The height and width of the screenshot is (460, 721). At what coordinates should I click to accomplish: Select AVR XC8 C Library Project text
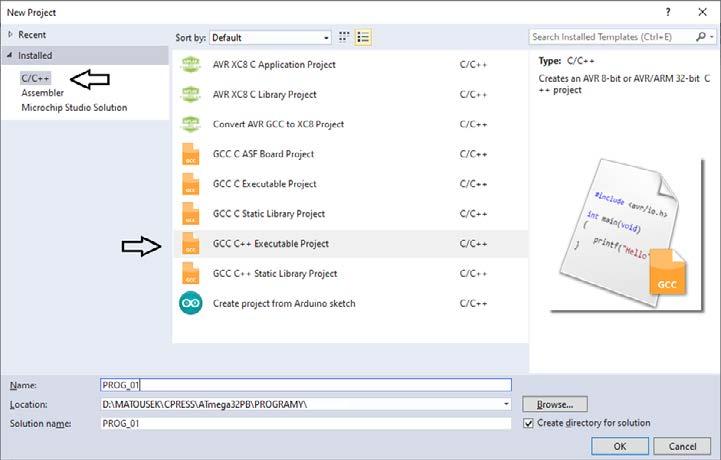(x=264, y=95)
